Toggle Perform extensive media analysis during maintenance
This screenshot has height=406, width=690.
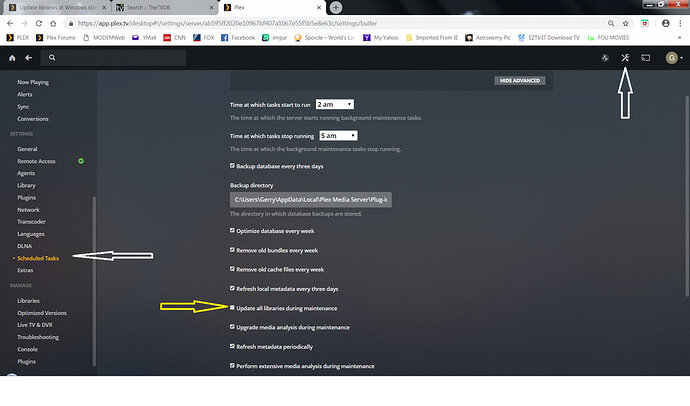tap(232, 365)
